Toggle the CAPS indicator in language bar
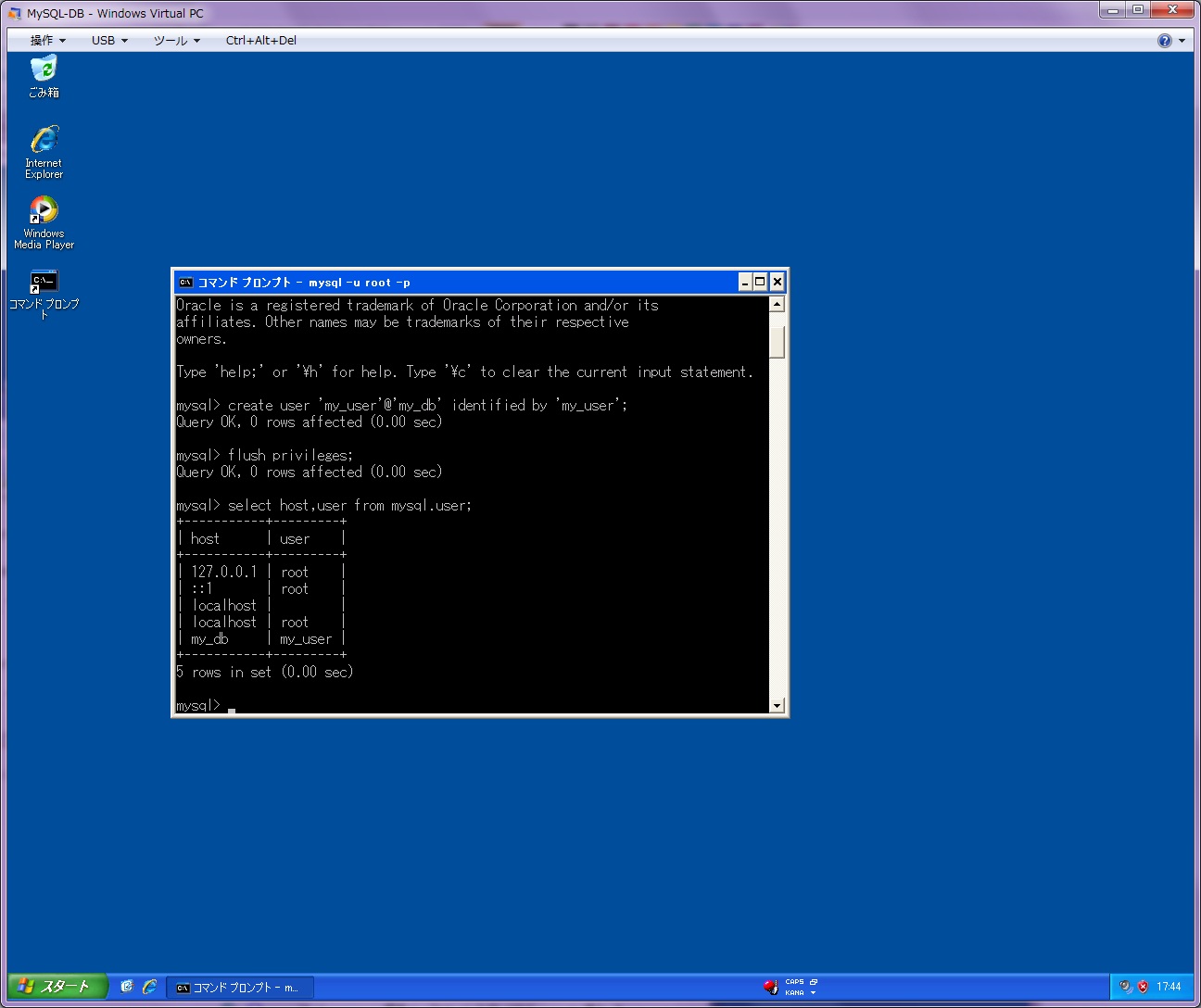 [795, 982]
